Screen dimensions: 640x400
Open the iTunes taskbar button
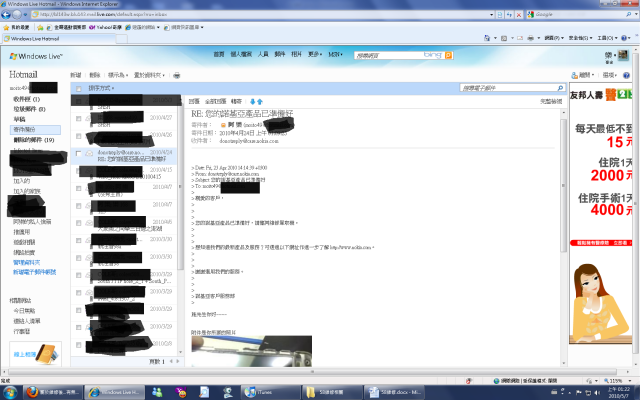pos(271,392)
